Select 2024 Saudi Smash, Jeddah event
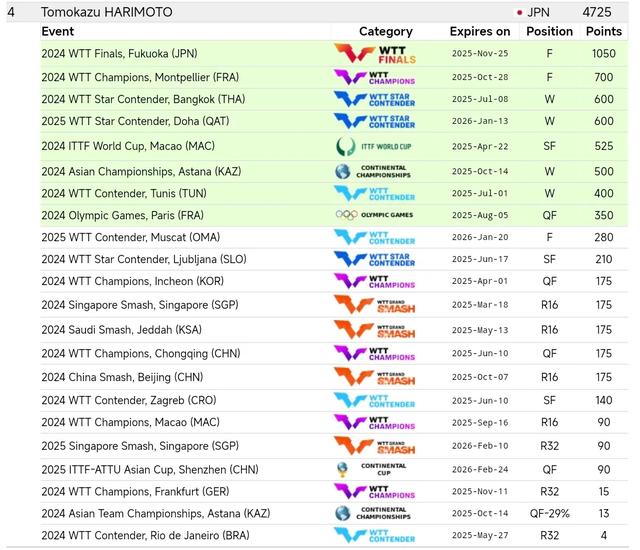The image size is (640, 550). [122, 330]
